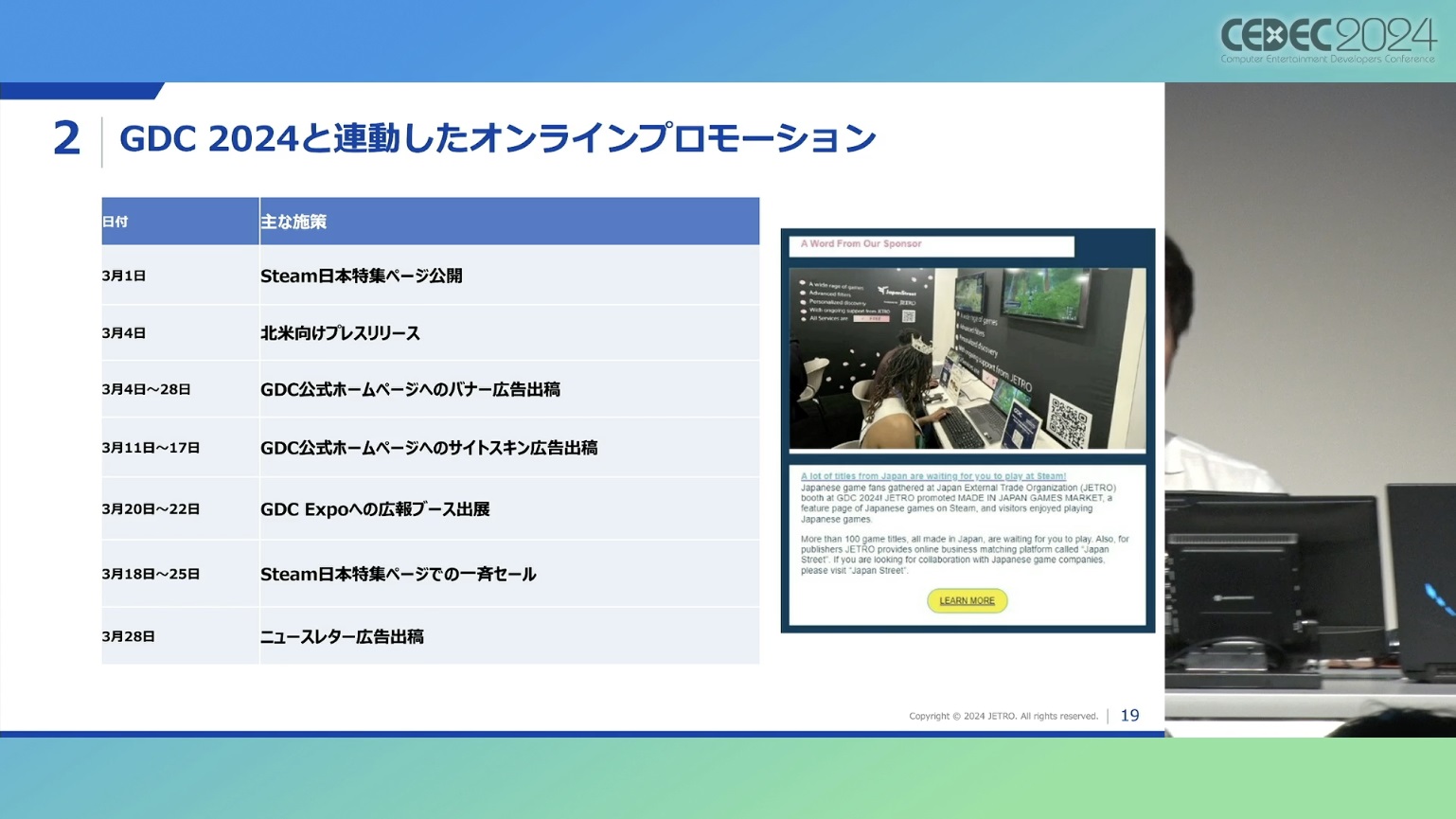
Task: Click the 'More than 100 game titles' paragraph
Action: click(x=965, y=555)
